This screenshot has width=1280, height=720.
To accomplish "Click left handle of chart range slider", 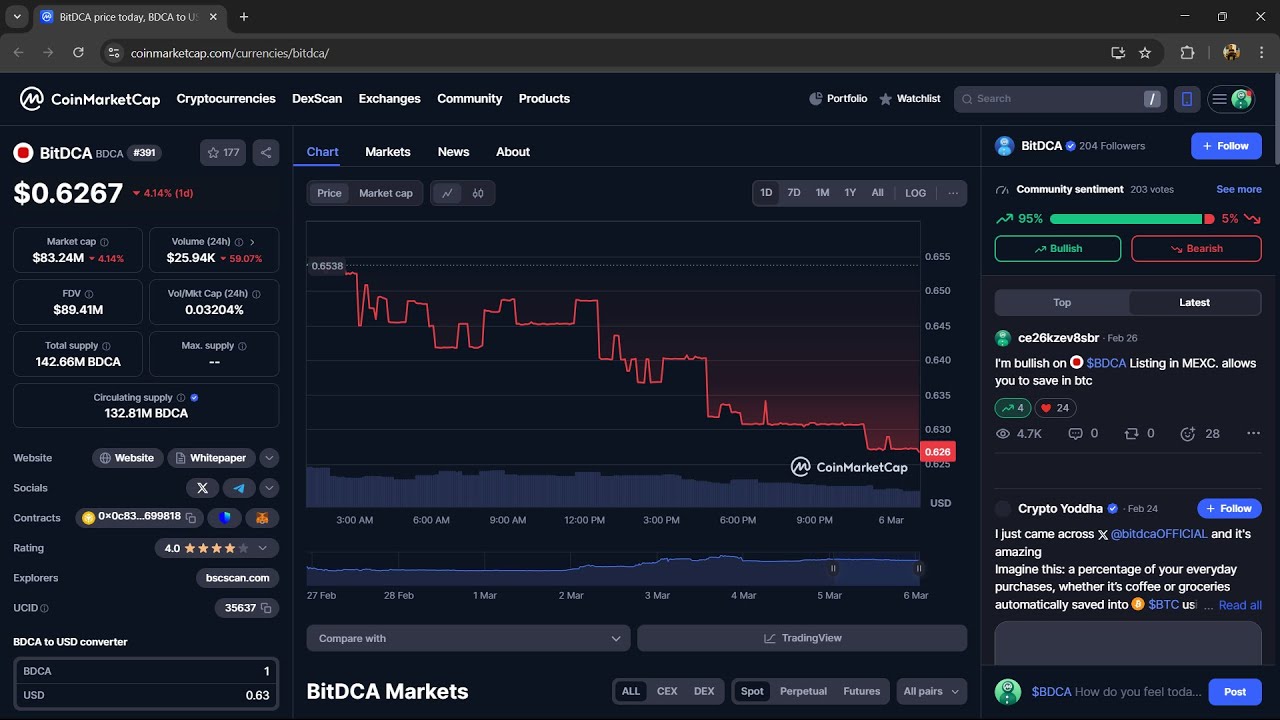I will click(x=833, y=568).
